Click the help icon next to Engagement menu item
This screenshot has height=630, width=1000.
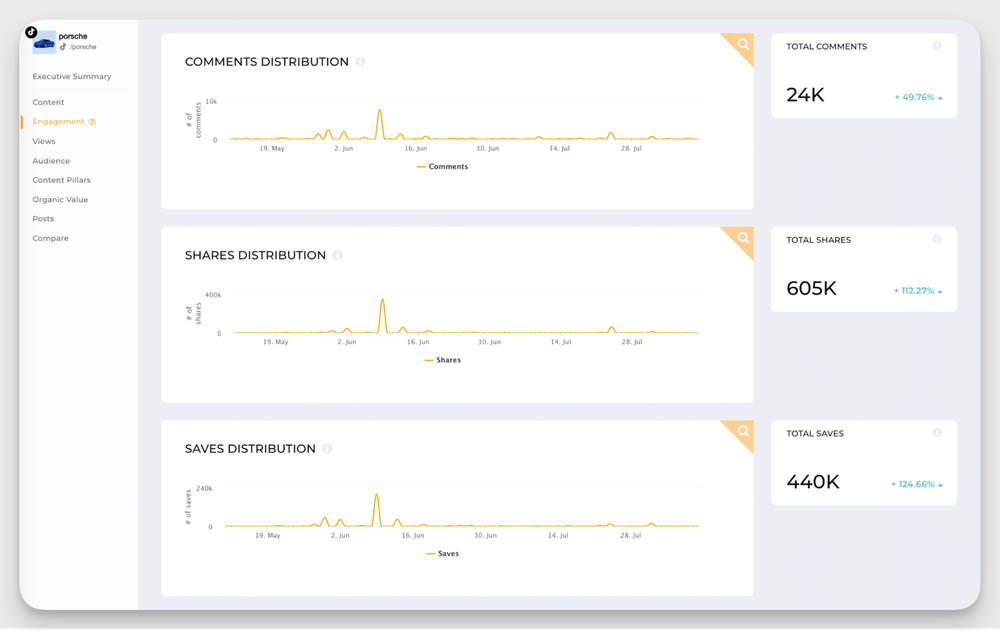(x=91, y=121)
